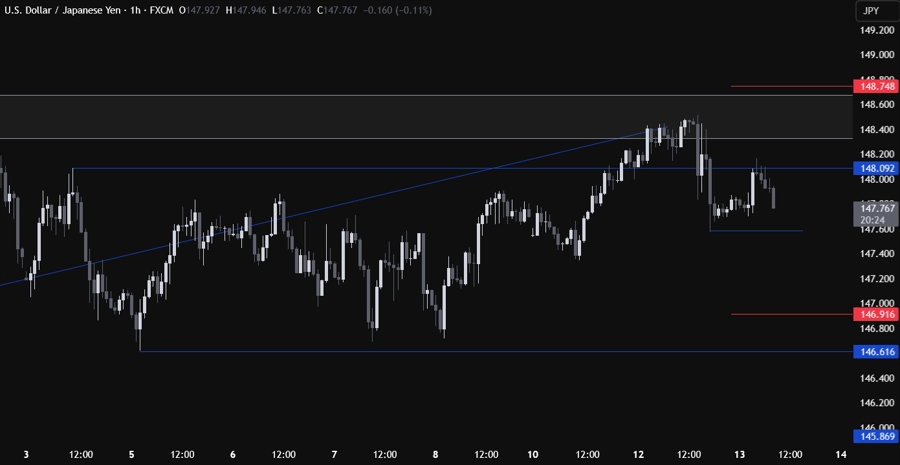Click the date label 6 on time axis
The height and width of the screenshot is (465, 900).
(232, 455)
